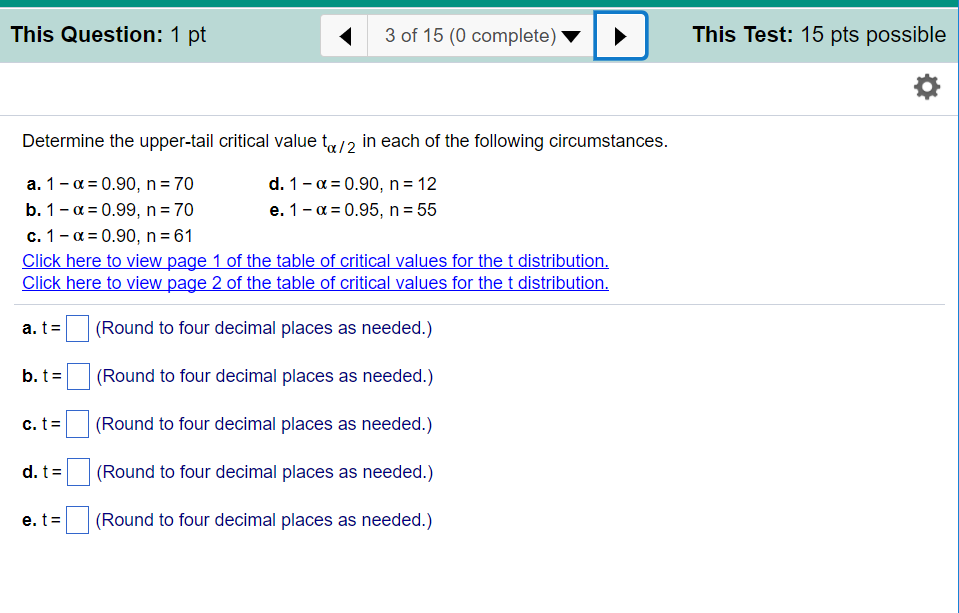Viewport: 959px width, 613px height.
Task: Expand the question navigation dropdown arrow
Action: pos(570,35)
